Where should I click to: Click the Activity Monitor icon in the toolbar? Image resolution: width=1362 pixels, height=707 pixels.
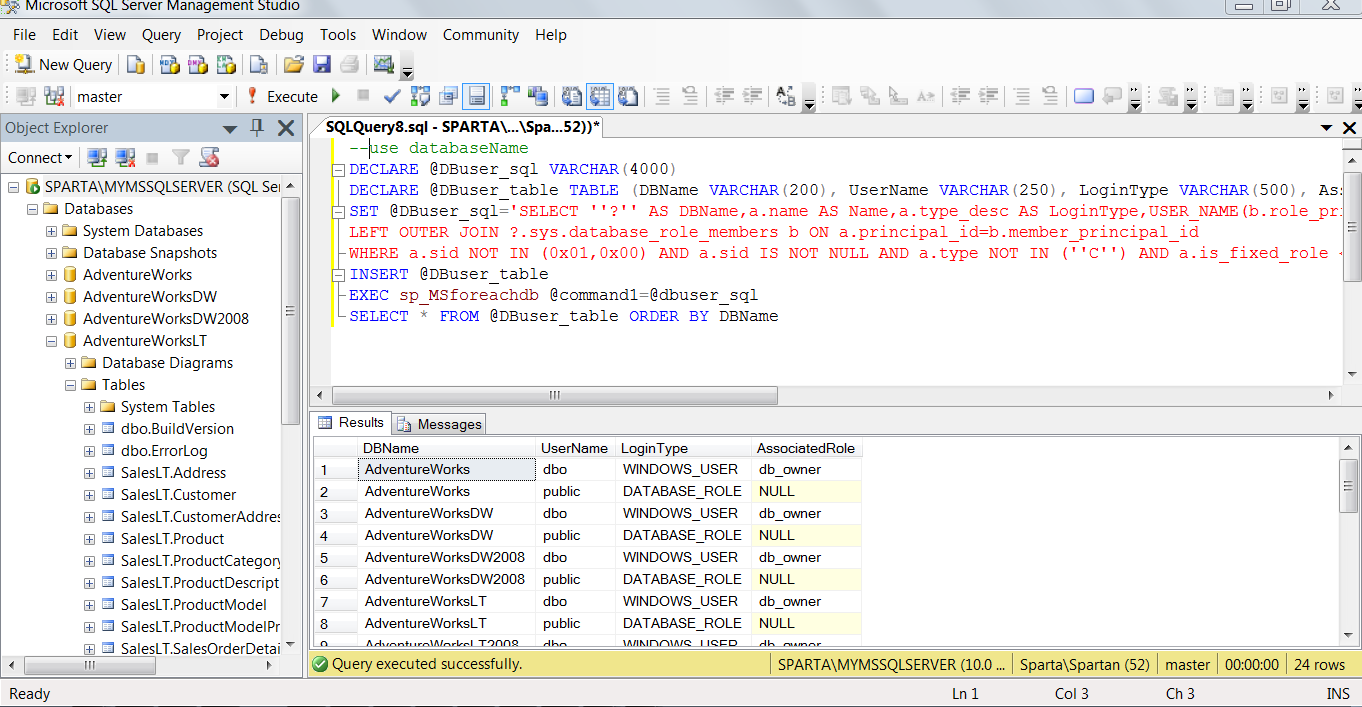[383, 65]
